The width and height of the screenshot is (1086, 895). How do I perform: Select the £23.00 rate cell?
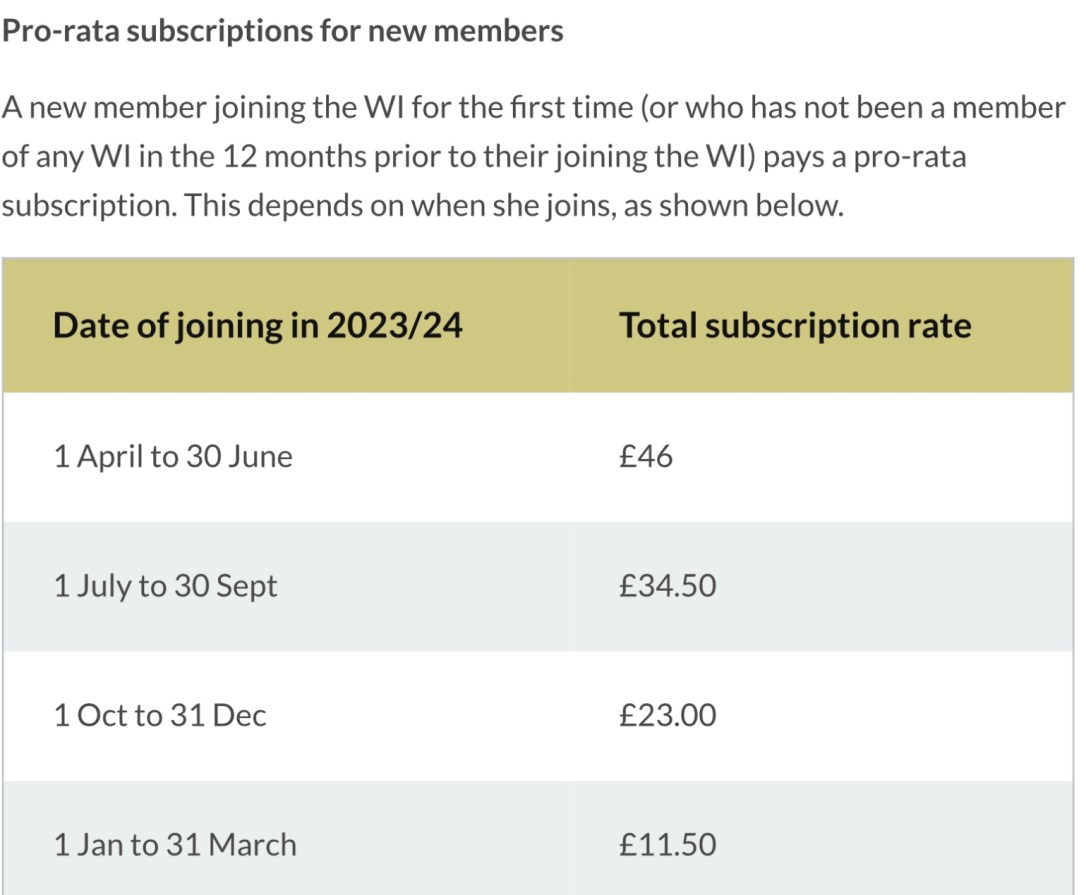(x=668, y=716)
